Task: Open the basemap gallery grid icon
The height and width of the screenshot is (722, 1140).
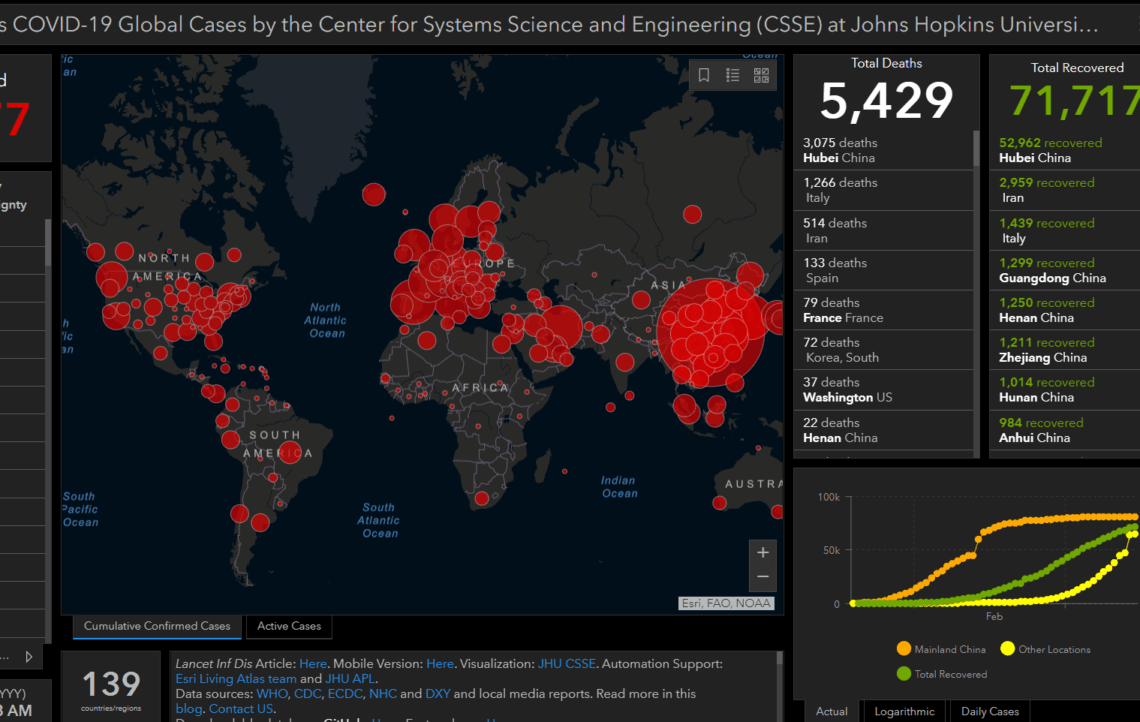Action: pos(761,75)
